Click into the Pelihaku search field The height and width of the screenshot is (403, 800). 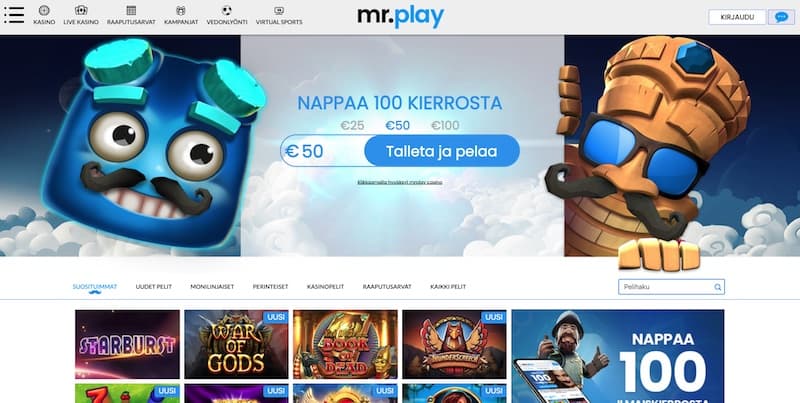click(665, 287)
